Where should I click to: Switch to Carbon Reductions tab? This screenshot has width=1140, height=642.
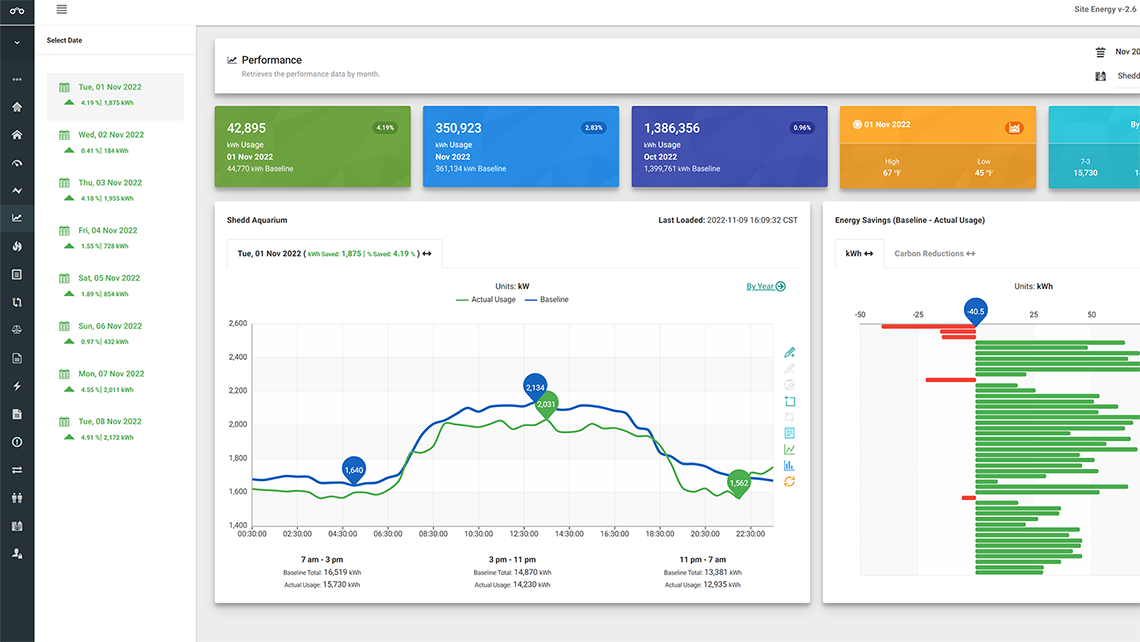[934, 254]
